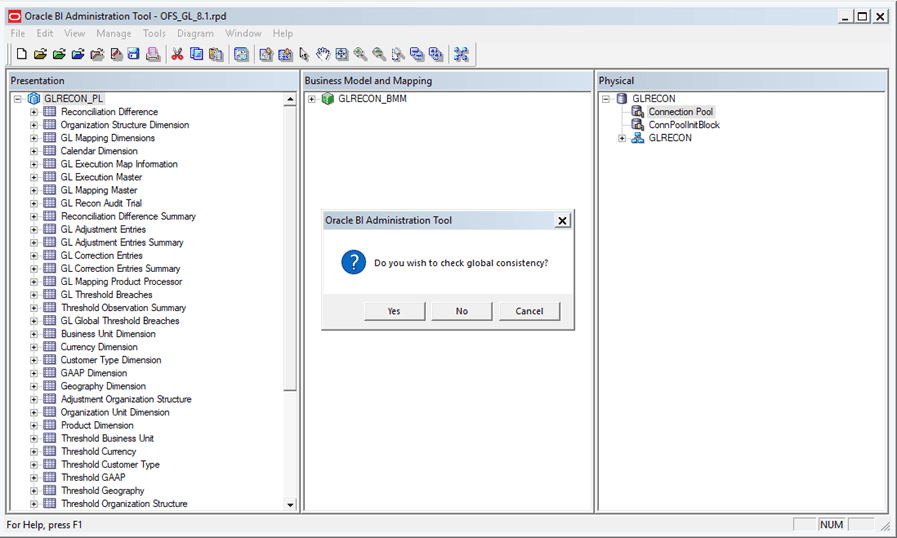Click the green GLRECON_BMM business model icon
897x538 pixels.
(x=327, y=99)
